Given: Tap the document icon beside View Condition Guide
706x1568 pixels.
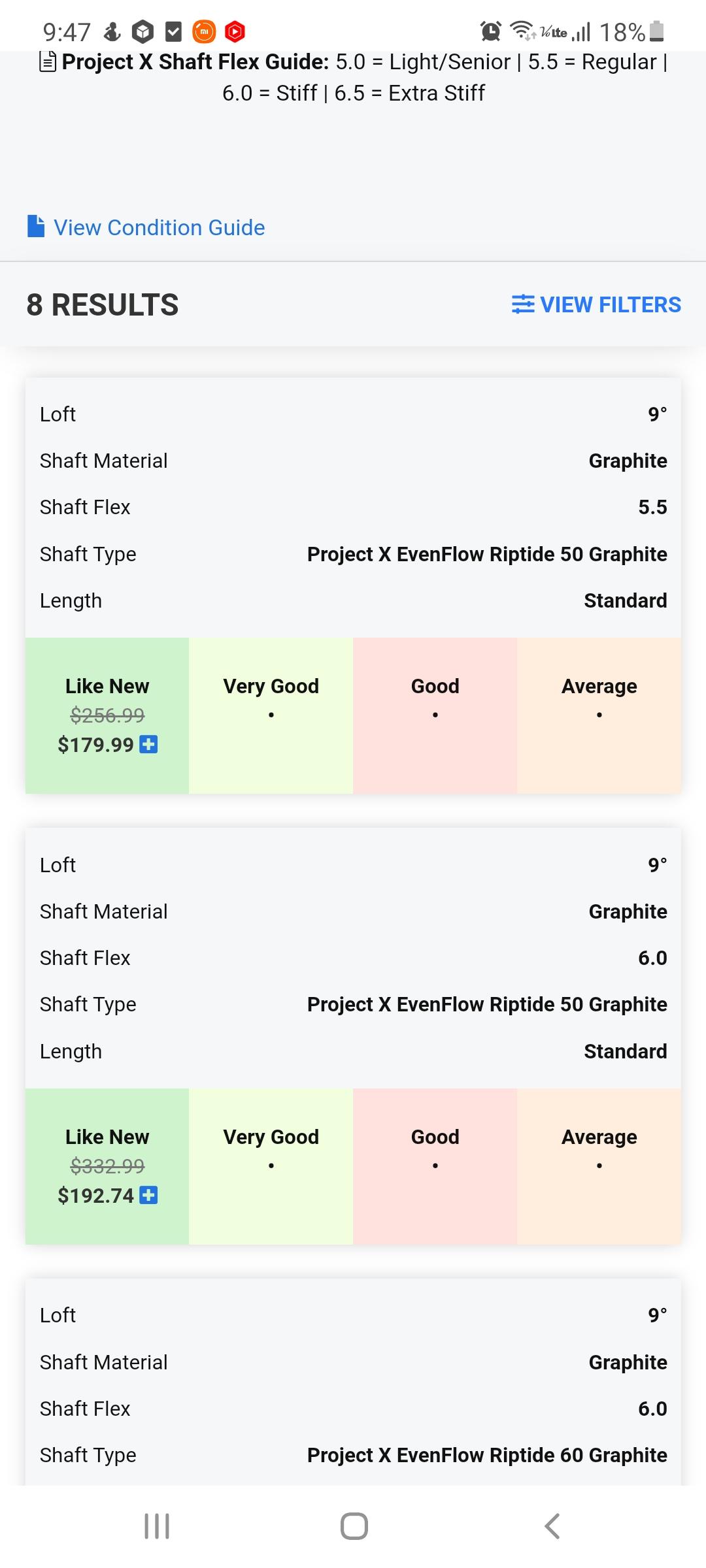Looking at the screenshot, I should 36,226.
